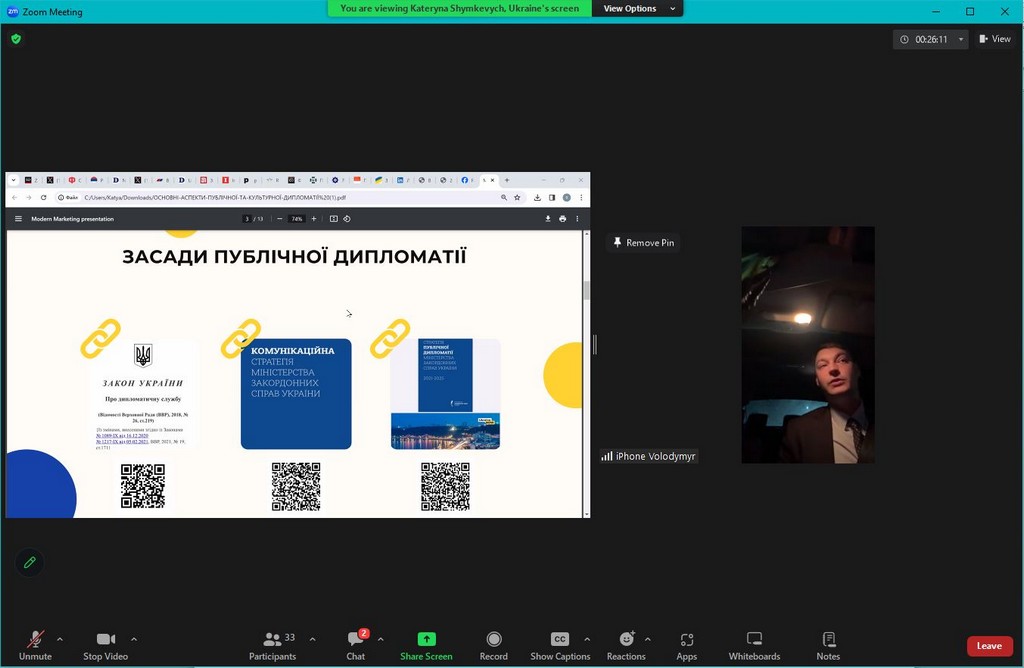Click the Record button icon

493,640
